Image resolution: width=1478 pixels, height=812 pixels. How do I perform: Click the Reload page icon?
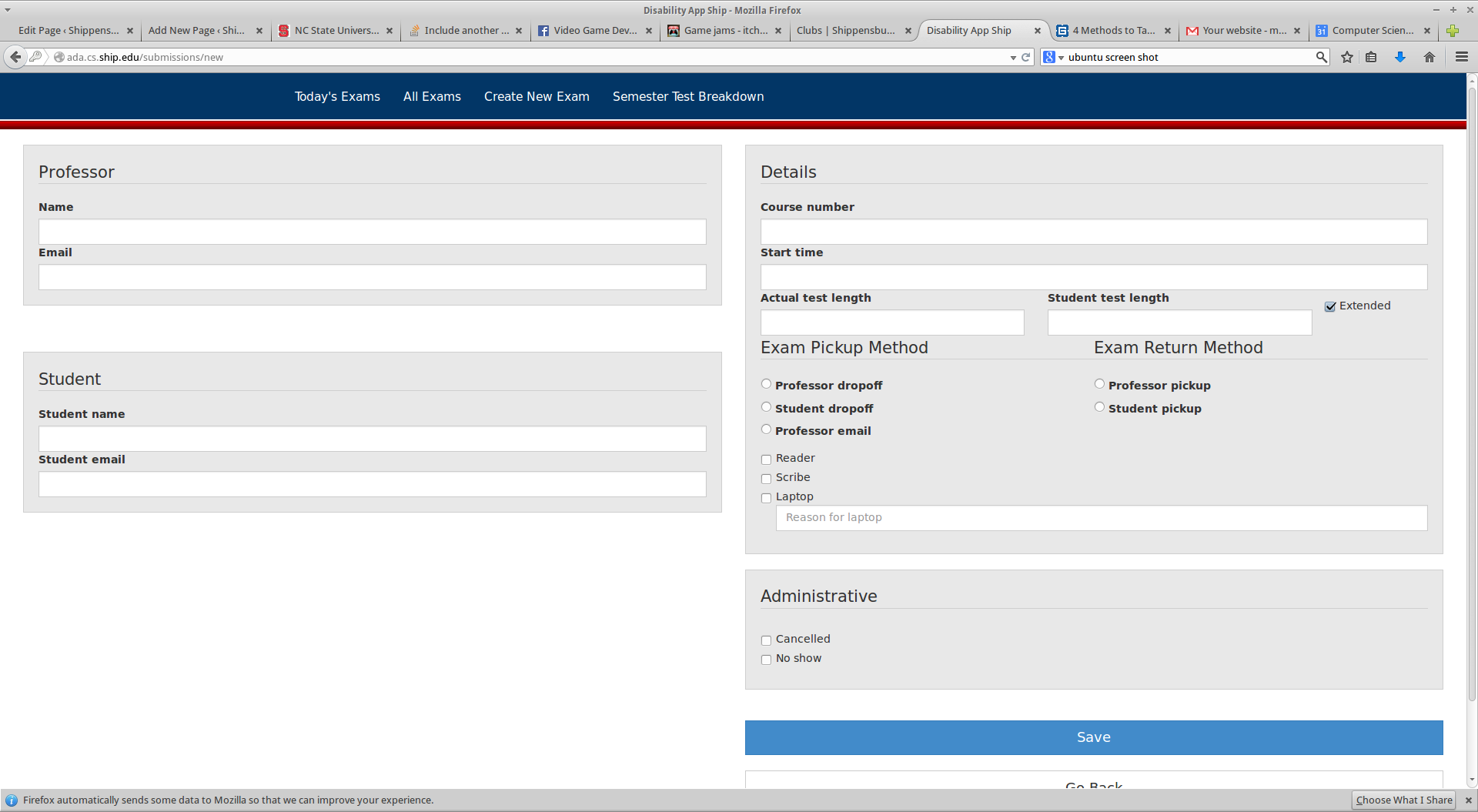[1026, 57]
